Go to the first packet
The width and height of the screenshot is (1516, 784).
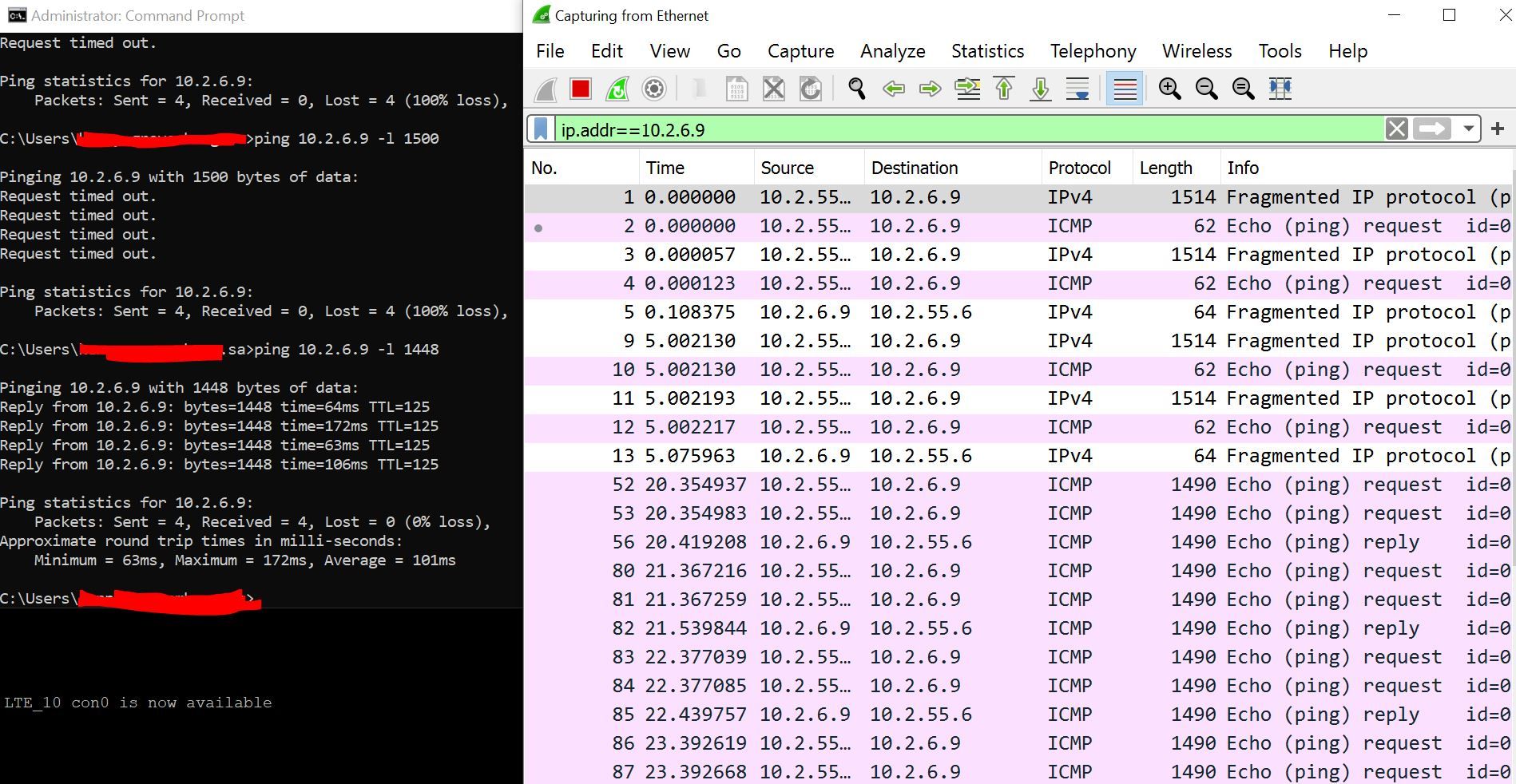click(x=1004, y=89)
